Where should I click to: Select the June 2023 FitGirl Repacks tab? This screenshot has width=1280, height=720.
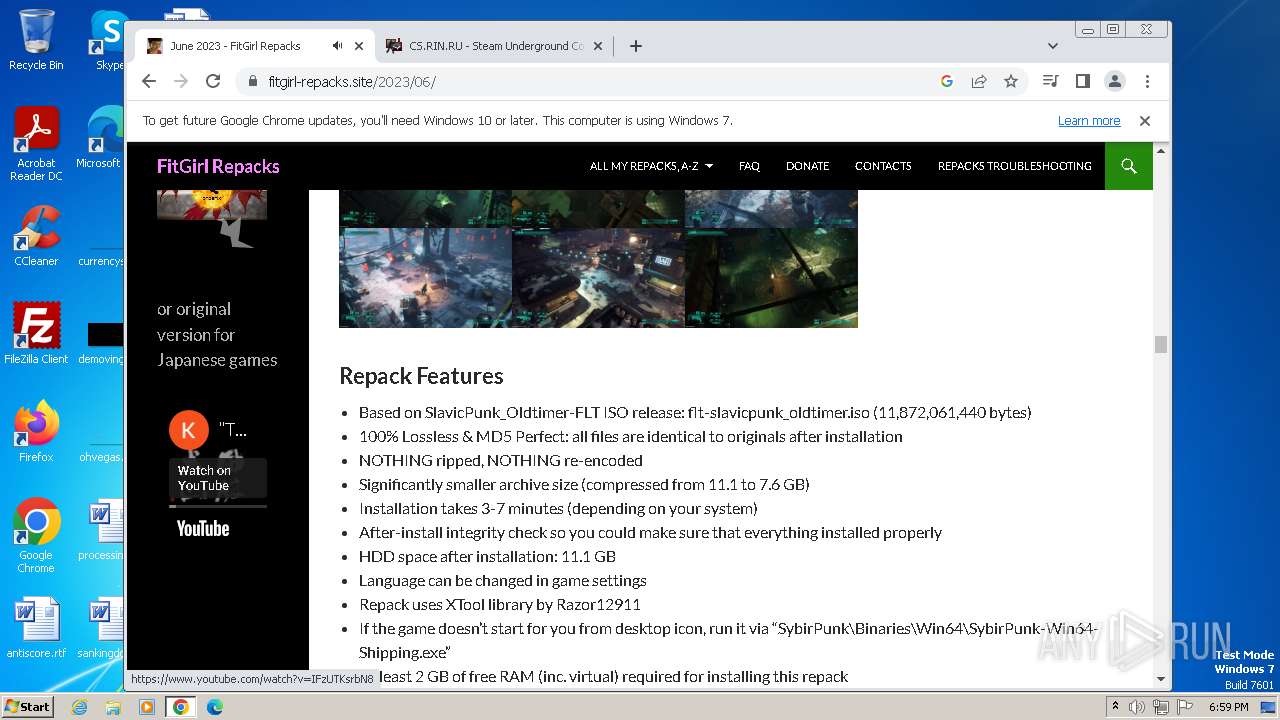tap(255, 46)
